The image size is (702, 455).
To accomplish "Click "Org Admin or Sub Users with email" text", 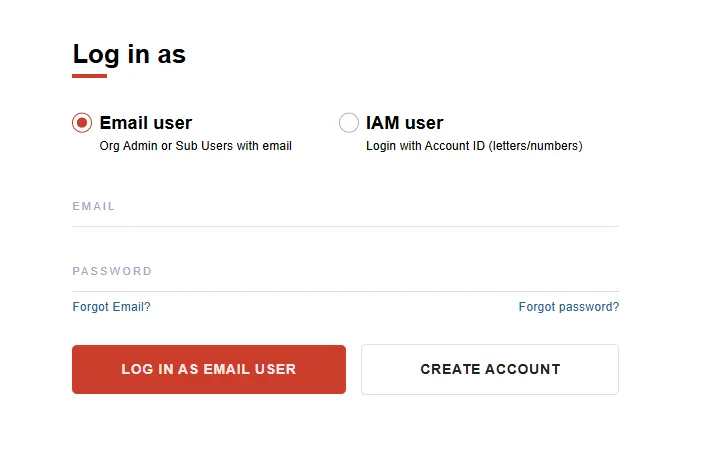I will point(195,146).
